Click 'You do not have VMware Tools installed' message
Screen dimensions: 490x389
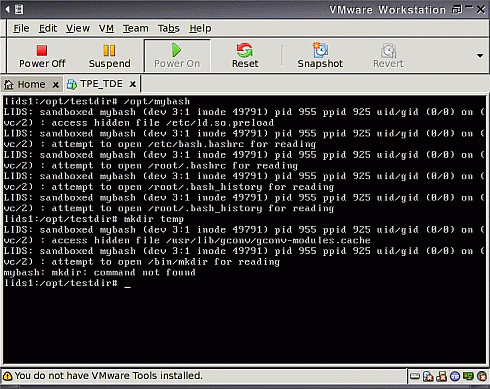[109, 376]
